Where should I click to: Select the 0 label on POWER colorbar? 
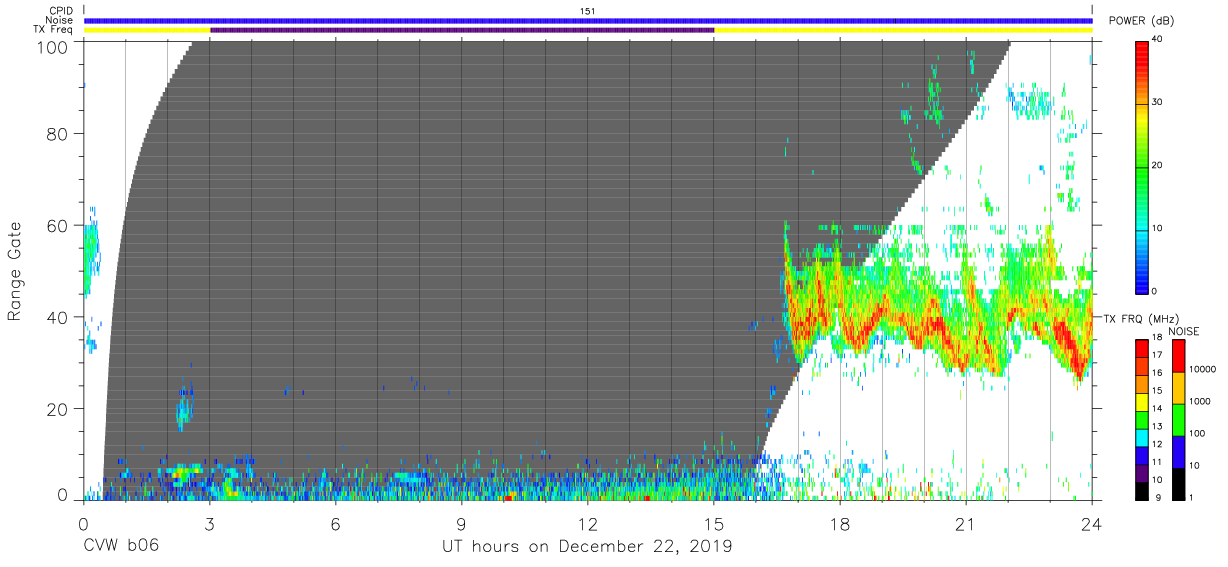coord(1155,291)
